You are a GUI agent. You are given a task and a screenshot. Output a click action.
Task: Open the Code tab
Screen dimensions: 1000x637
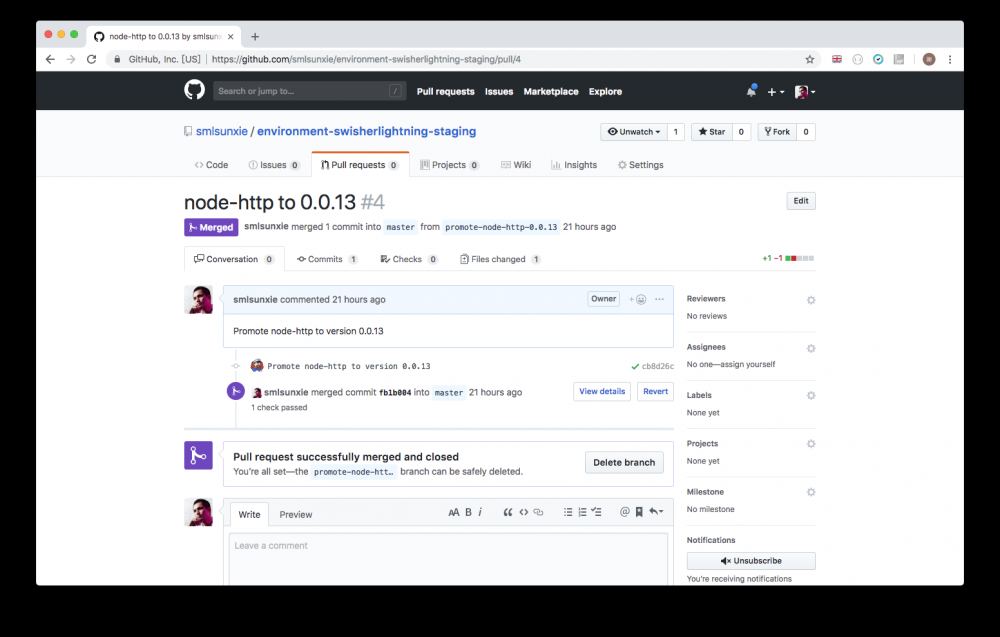click(211, 165)
